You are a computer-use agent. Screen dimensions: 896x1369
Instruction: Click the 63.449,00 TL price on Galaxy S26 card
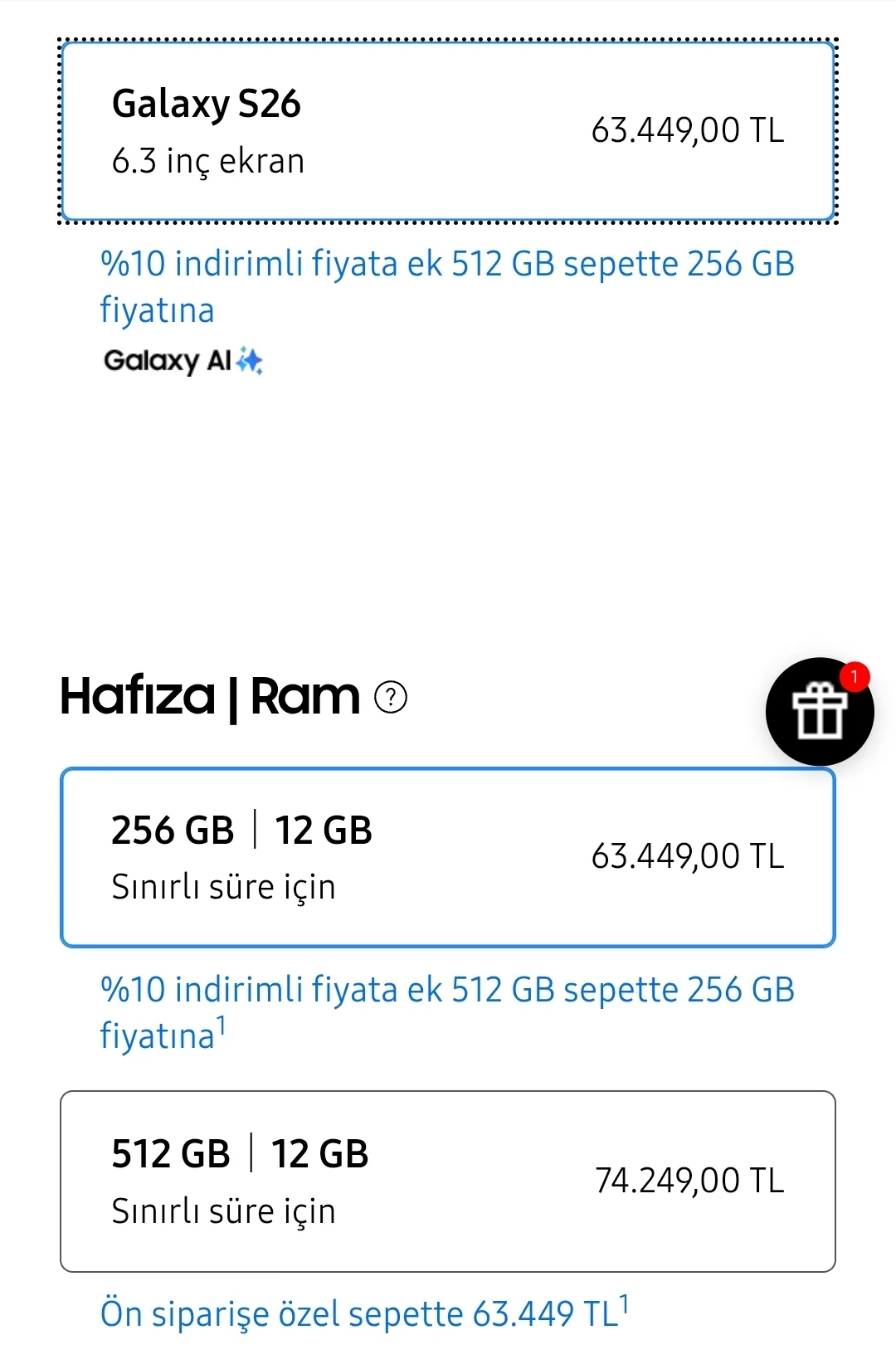689,130
